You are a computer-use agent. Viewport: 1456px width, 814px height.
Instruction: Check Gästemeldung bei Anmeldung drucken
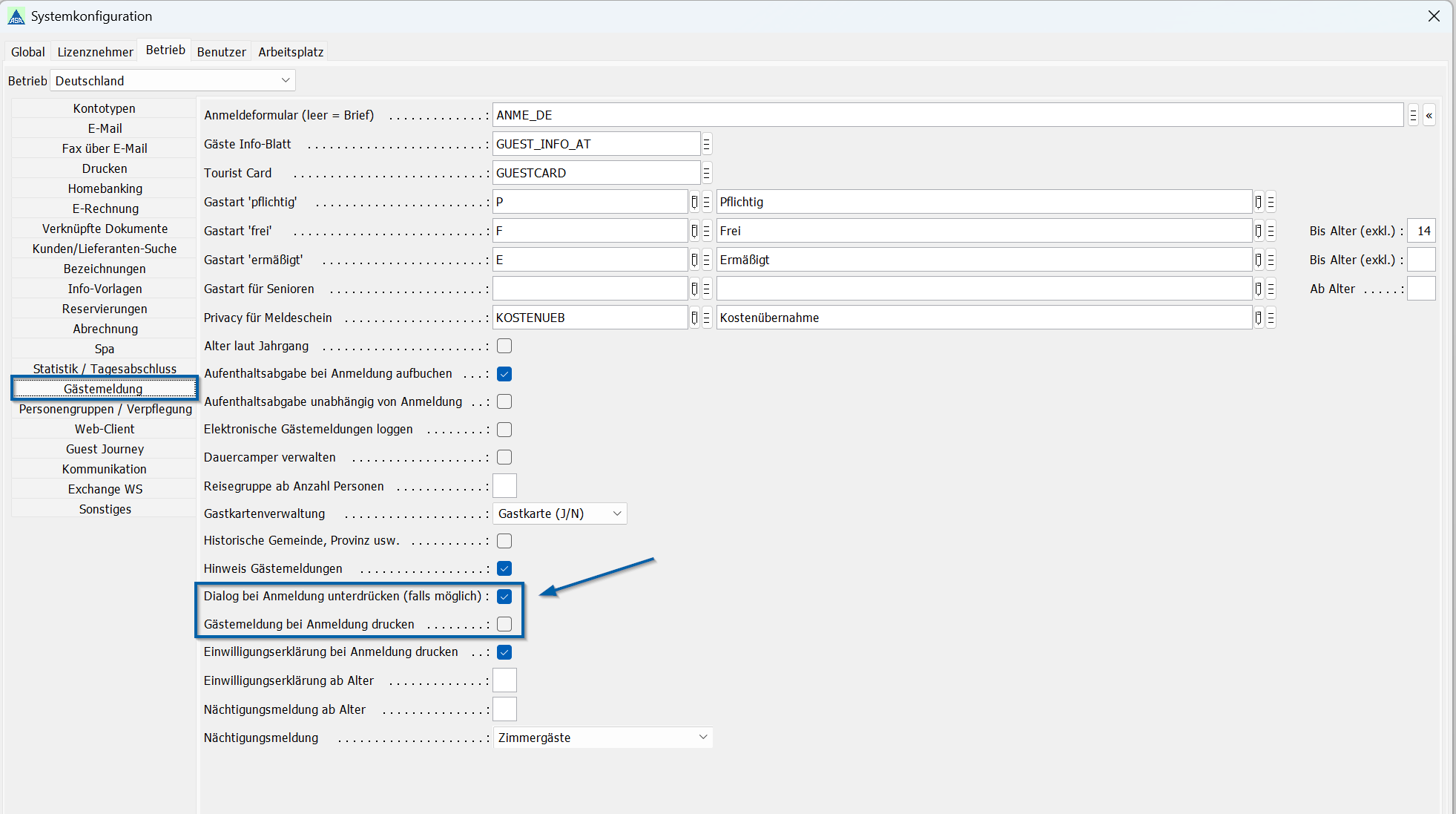504,624
